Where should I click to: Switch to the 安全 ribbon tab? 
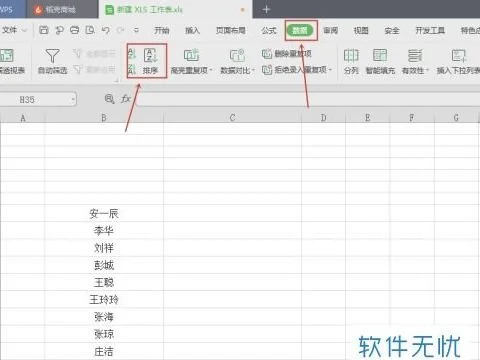point(392,31)
